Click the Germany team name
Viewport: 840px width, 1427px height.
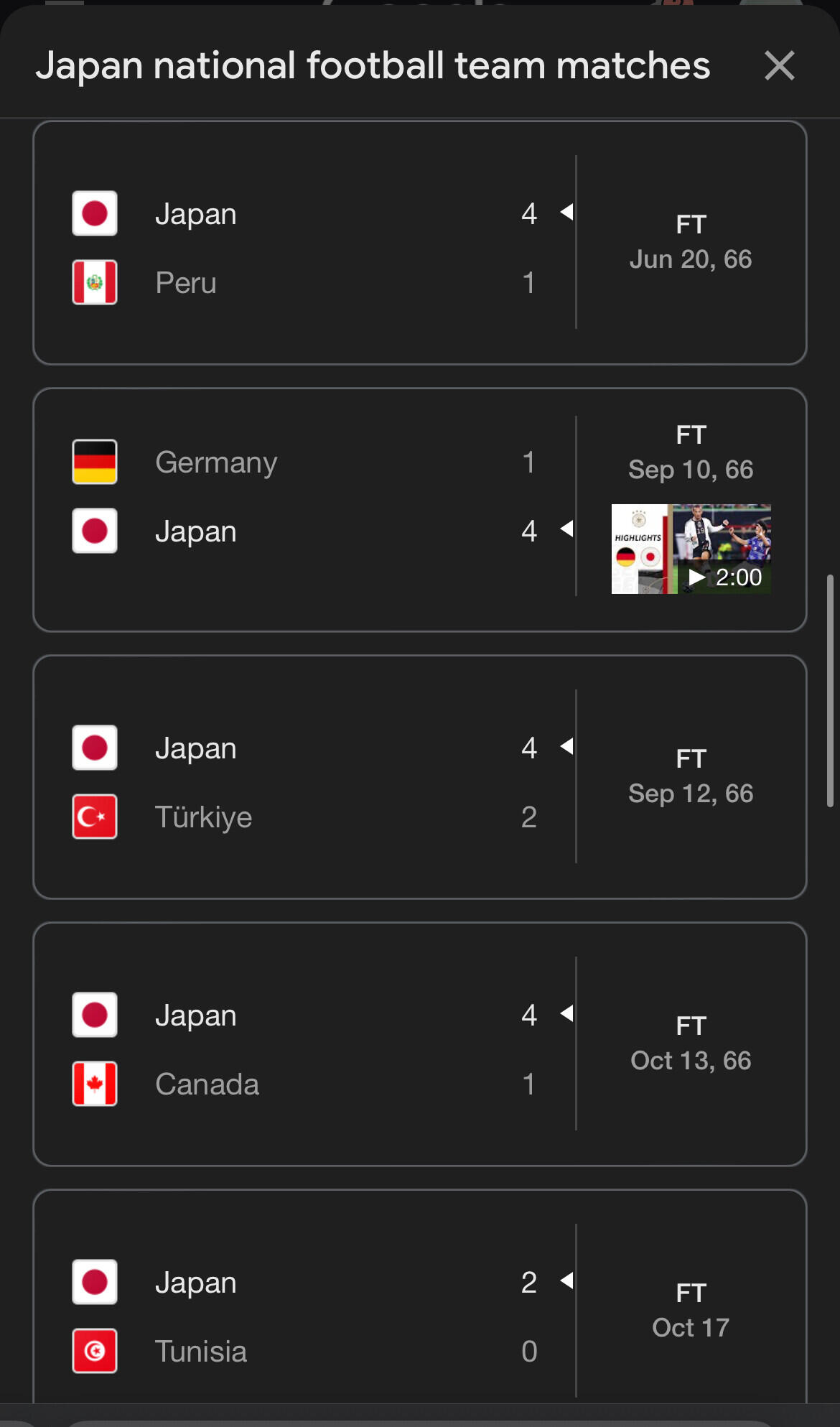tap(216, 463)
